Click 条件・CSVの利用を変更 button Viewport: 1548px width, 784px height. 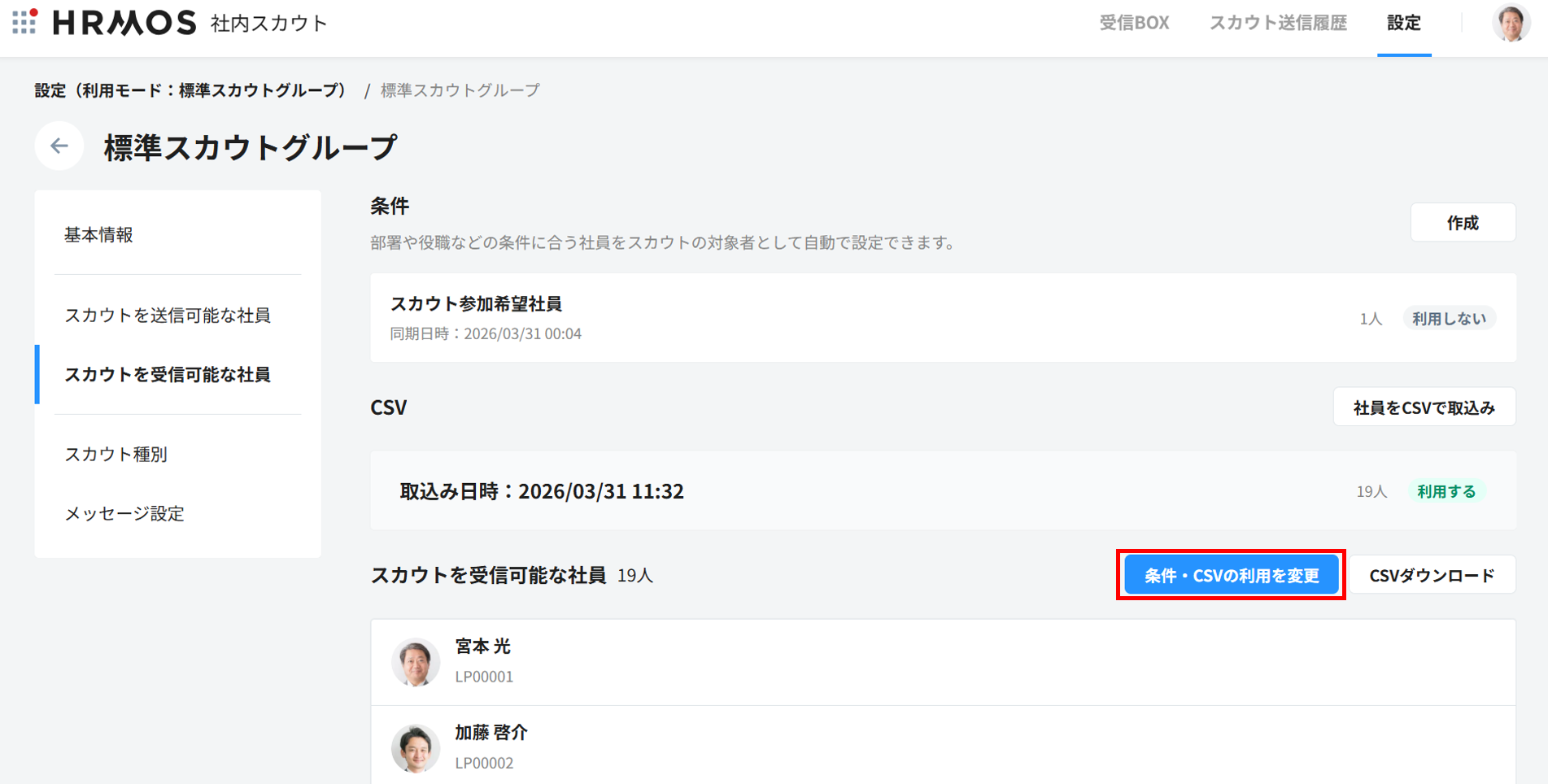[1231, 576]
